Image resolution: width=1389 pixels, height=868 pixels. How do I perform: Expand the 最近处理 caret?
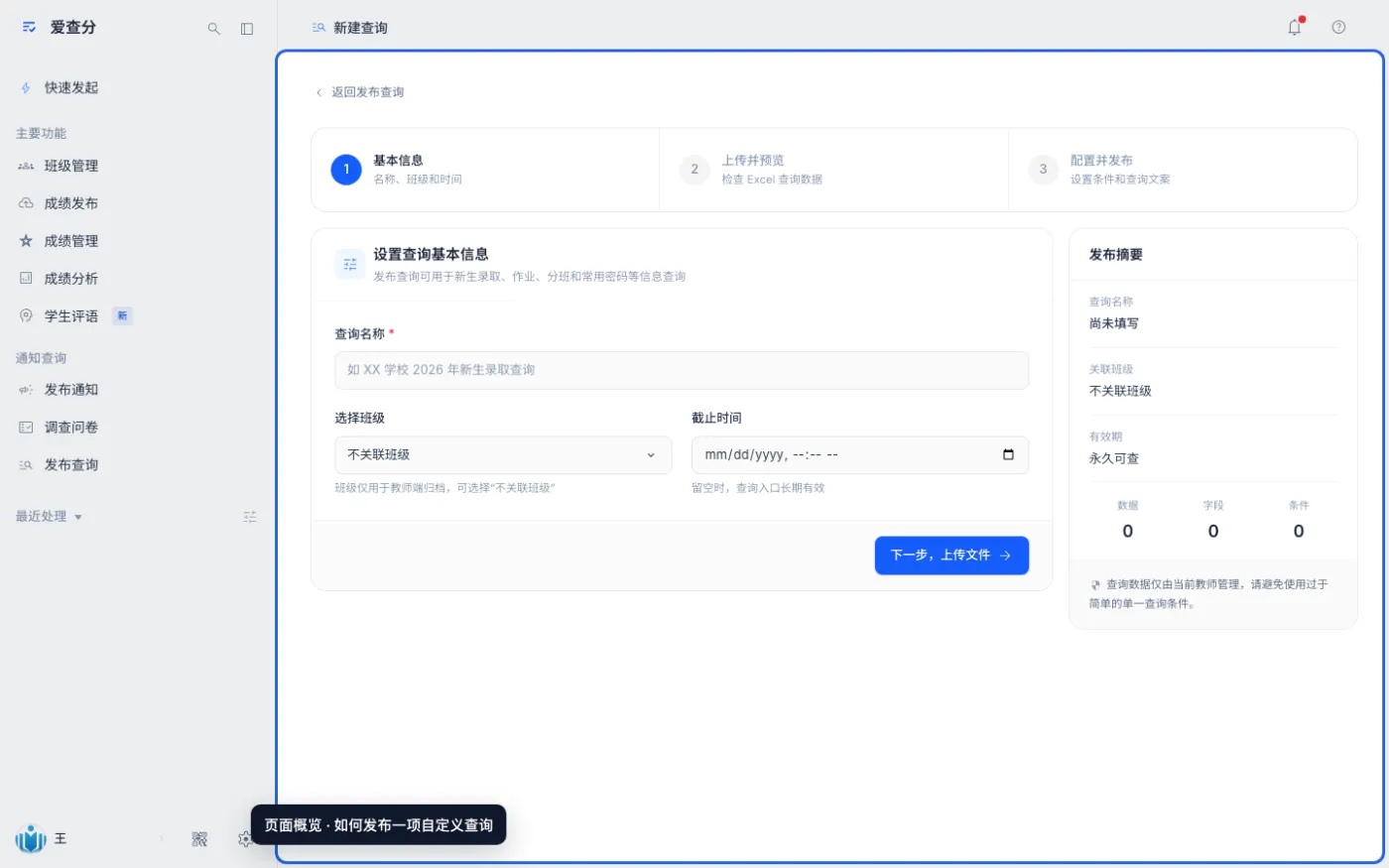pyautogui.click(x=78, y=518)
